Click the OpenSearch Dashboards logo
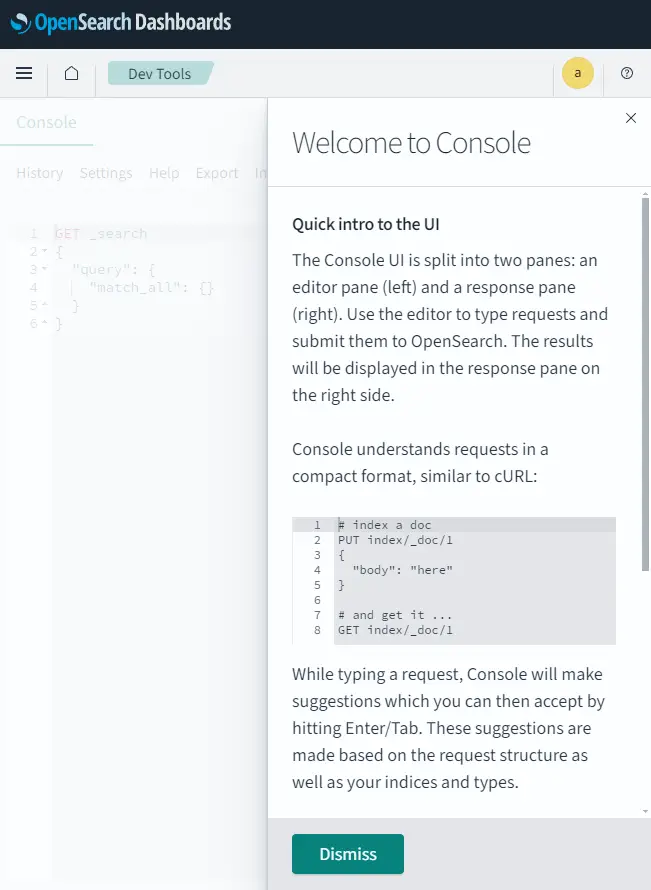The width and height of the screenshot is (651, 890). pos(121,23)
